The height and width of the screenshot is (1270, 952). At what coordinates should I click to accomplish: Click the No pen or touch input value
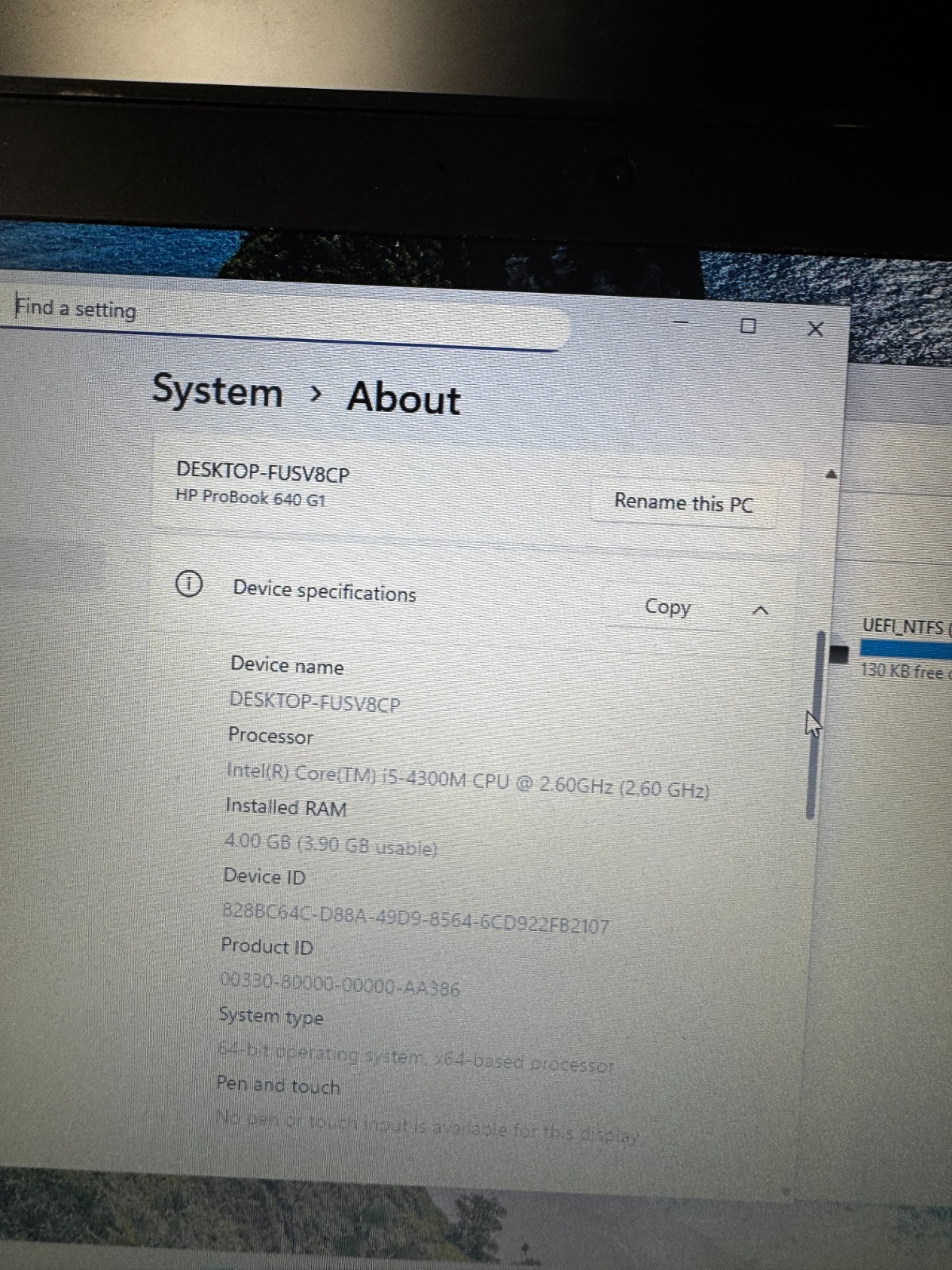pos(427,1127)
